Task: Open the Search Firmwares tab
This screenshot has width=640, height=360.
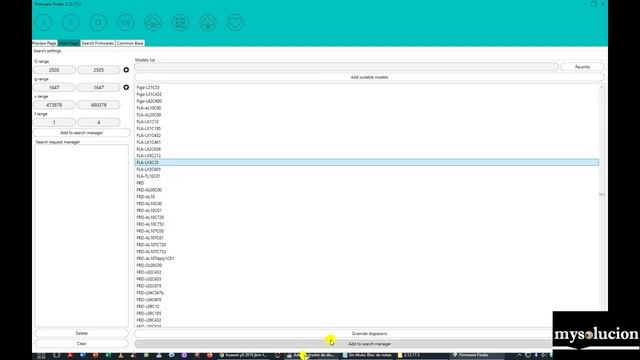Action: coord(98,43)
